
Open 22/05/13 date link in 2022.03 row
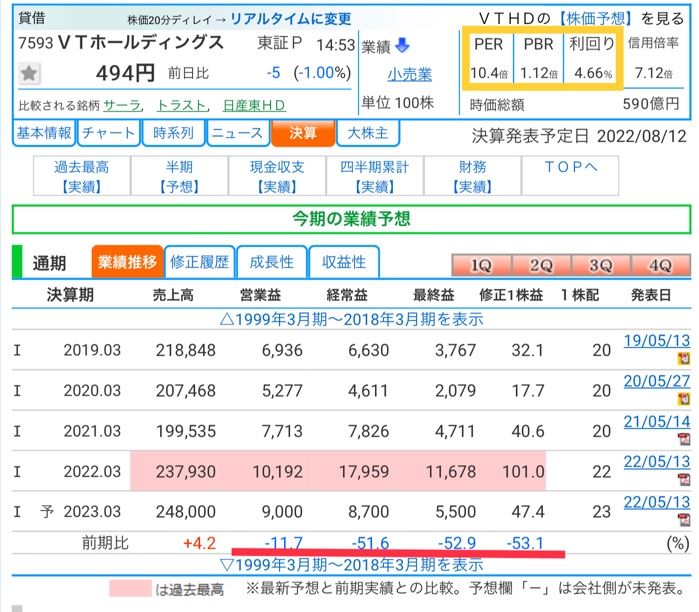[657, 462]
